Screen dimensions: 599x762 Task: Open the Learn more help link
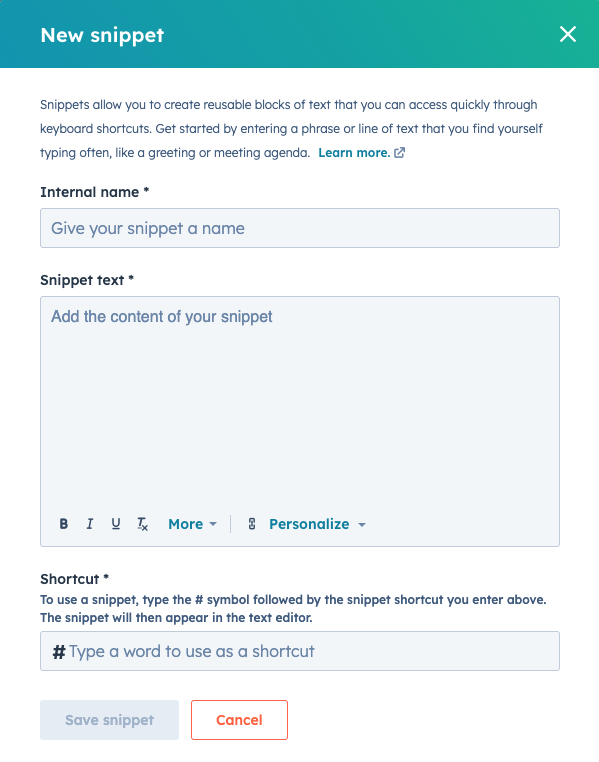(354, 153)
